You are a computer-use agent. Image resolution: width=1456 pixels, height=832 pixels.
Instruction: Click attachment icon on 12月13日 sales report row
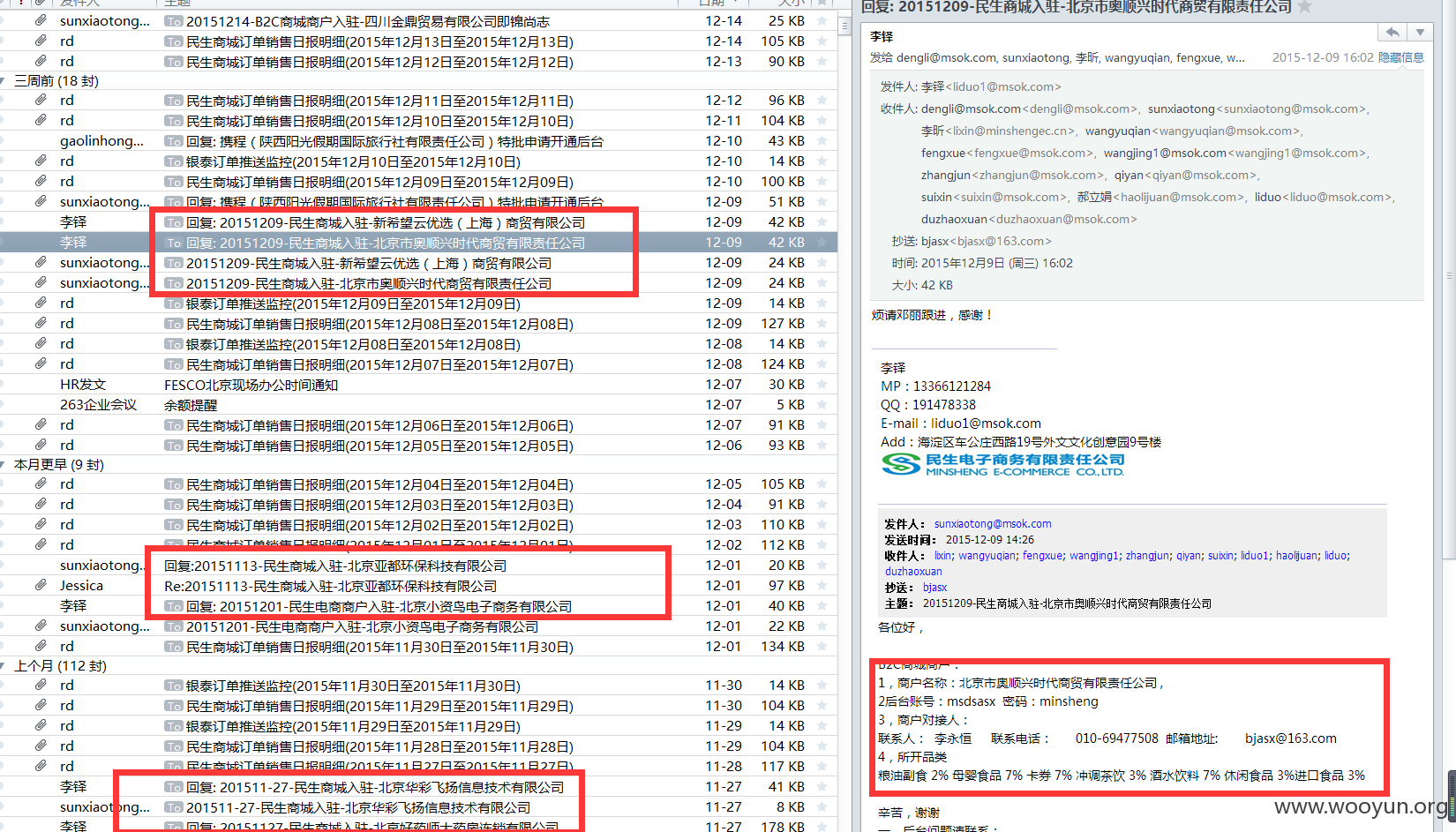point(41,41)
